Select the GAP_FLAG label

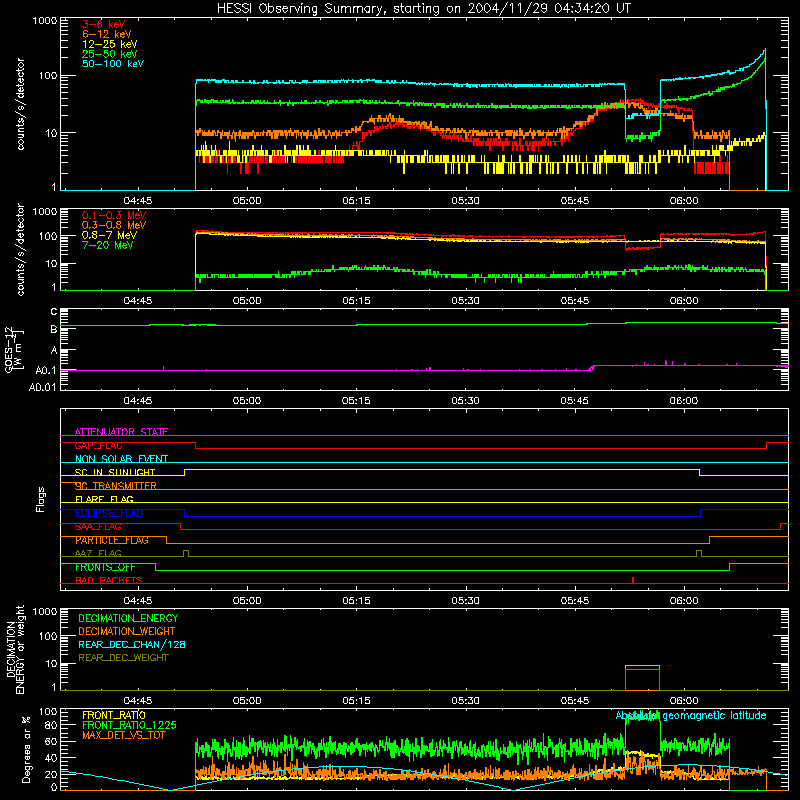tap(98, 445)
